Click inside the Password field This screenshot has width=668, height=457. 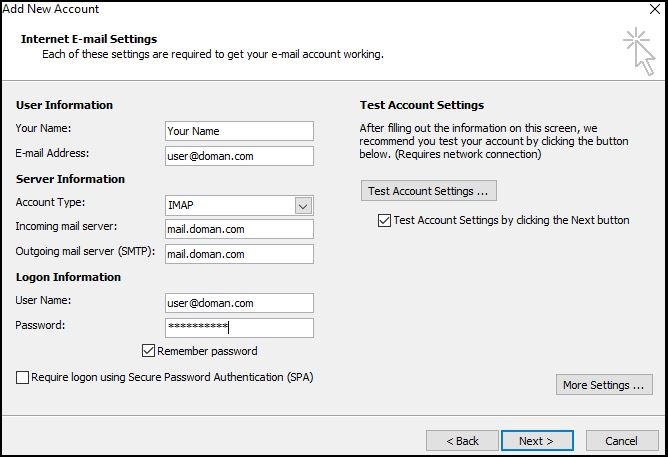(239, 328)
